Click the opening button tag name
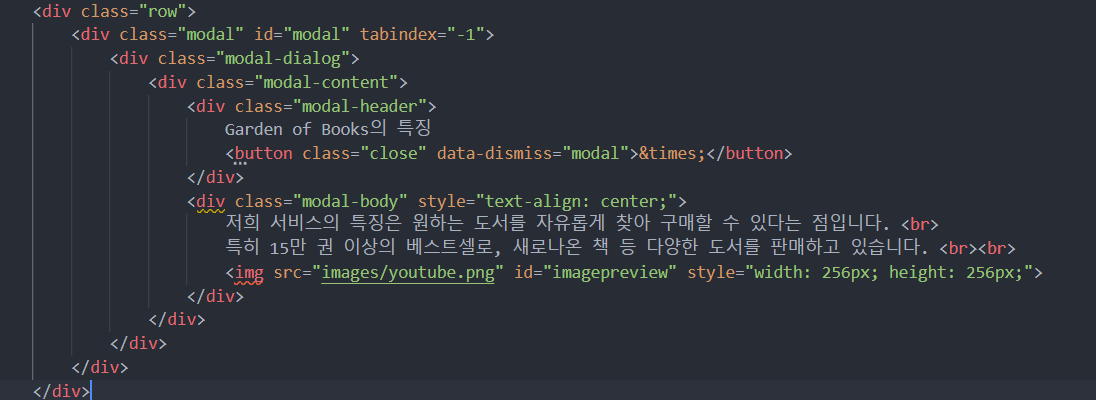The width and height of the screenshot is (1096, 400). (x=264, y=154)
